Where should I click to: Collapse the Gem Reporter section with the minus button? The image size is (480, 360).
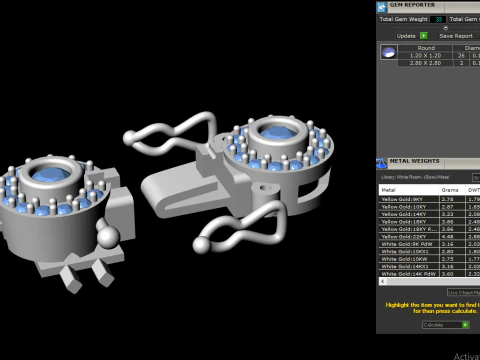[446, 28]
